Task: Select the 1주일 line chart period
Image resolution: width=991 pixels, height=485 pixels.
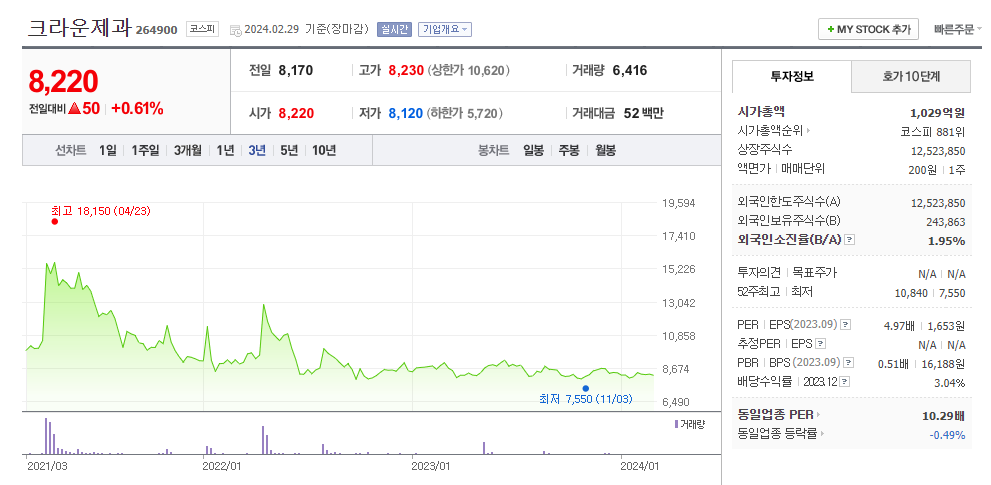Action: pyautogui.click(x=145, y=150)
